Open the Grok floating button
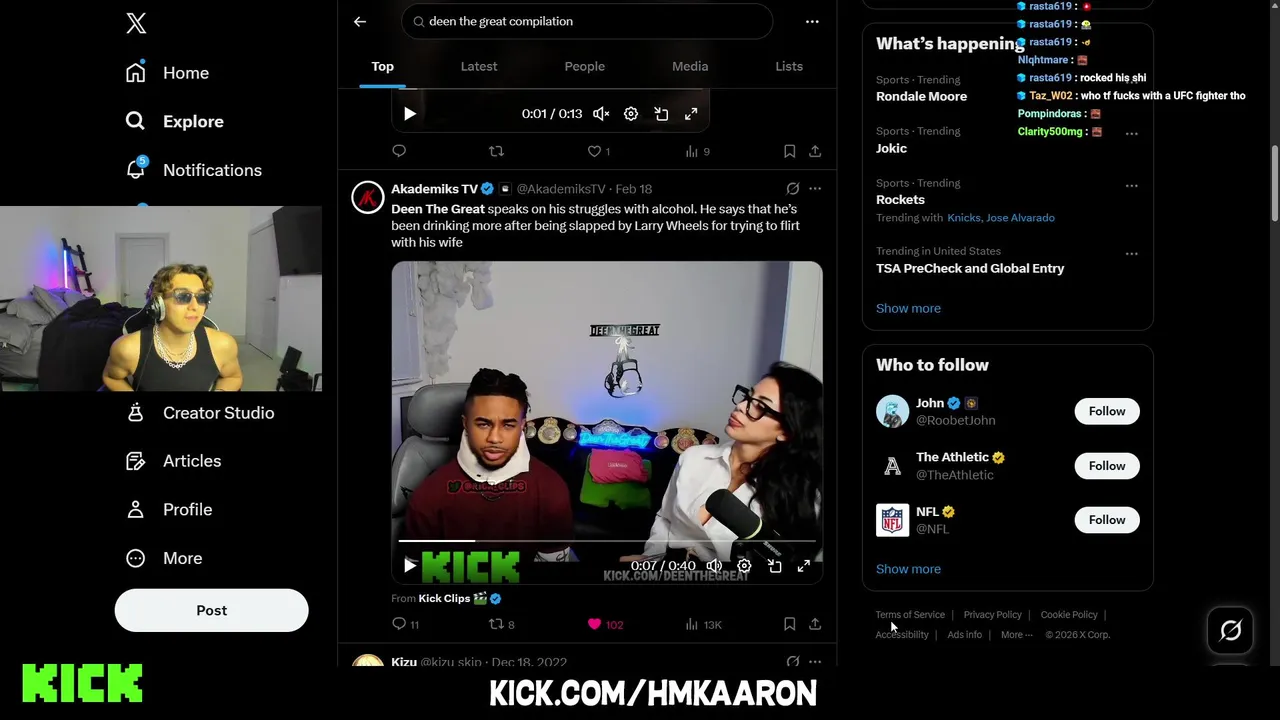The image size is (1280, 720). coord(1231,630)
